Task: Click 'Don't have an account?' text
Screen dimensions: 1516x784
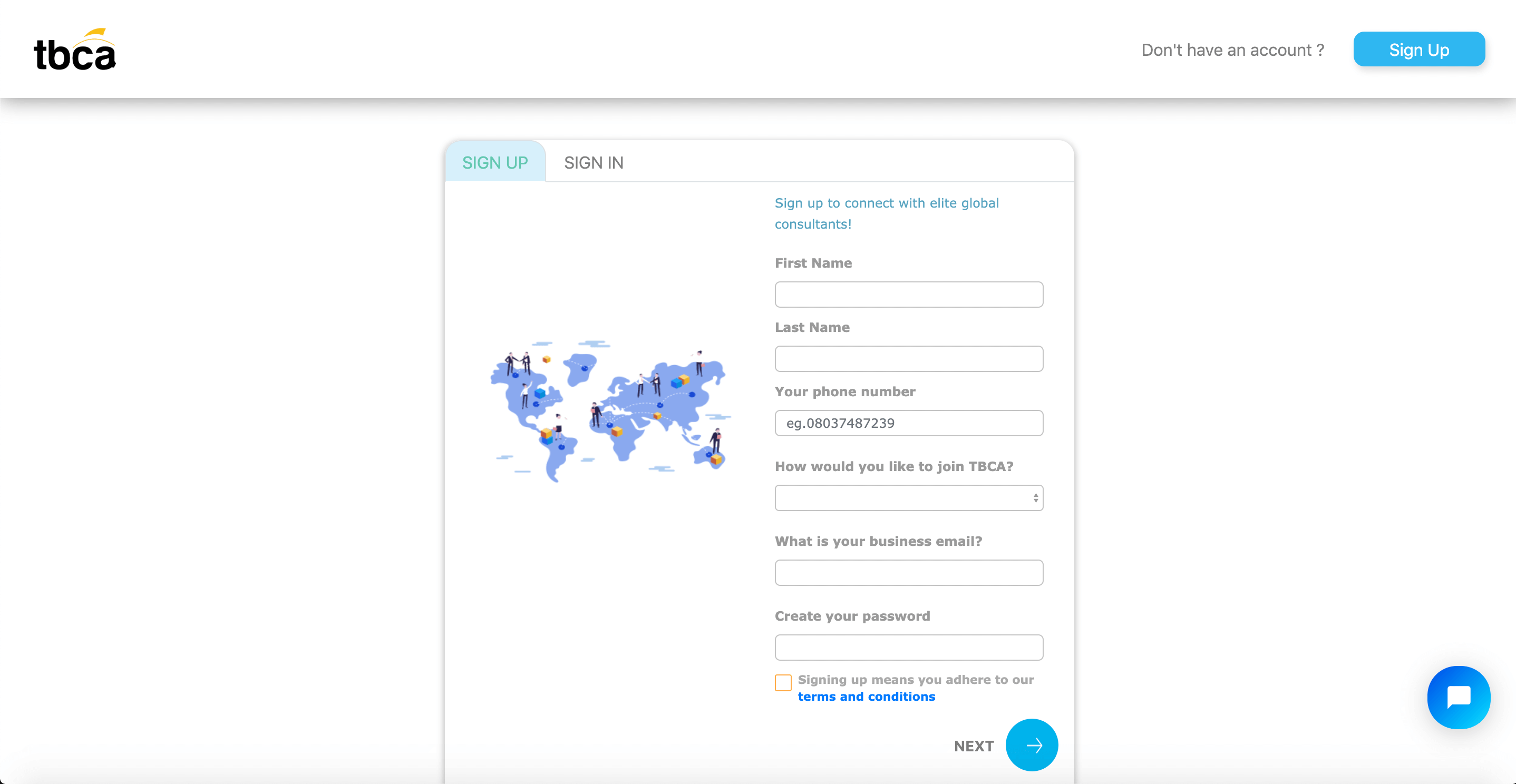Action: (x=1233, y=48)
